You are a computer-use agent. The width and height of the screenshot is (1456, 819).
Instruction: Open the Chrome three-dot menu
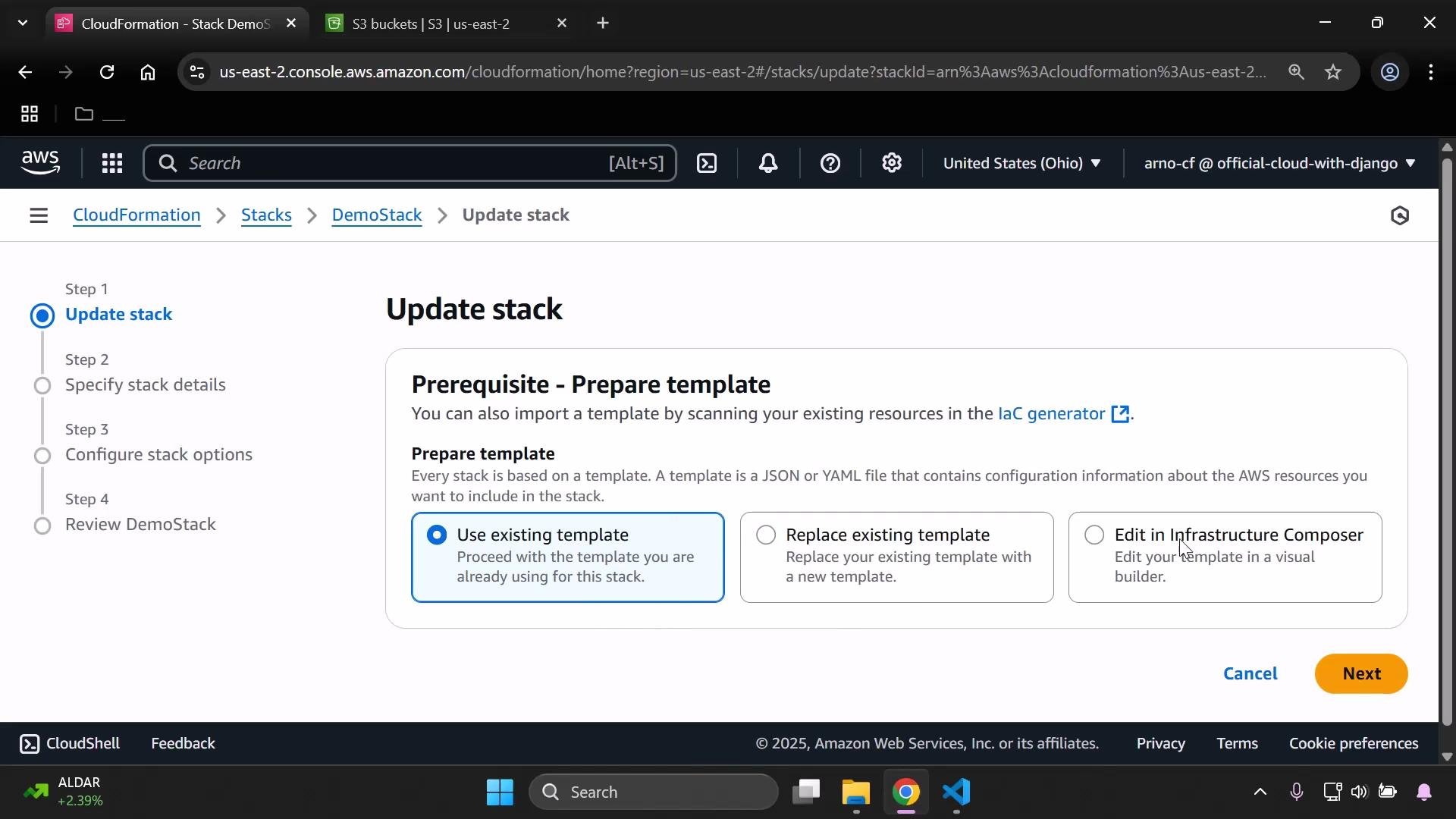(x=1431, y=72)
